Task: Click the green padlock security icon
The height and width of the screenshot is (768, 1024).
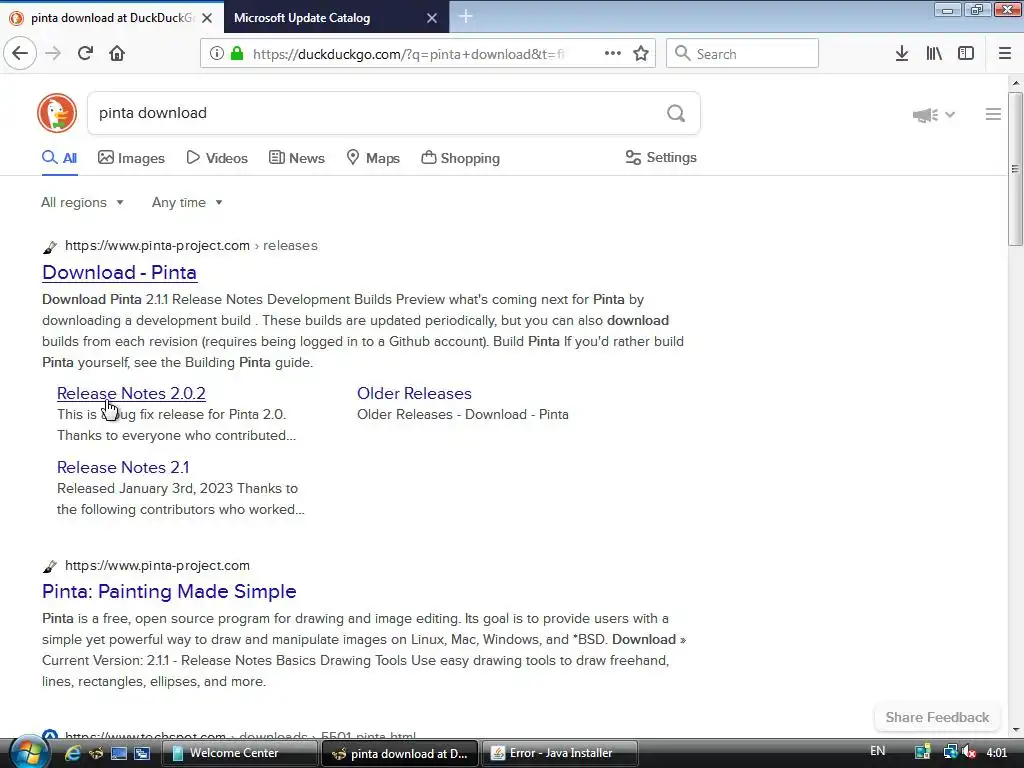Action: pos(237,53)
